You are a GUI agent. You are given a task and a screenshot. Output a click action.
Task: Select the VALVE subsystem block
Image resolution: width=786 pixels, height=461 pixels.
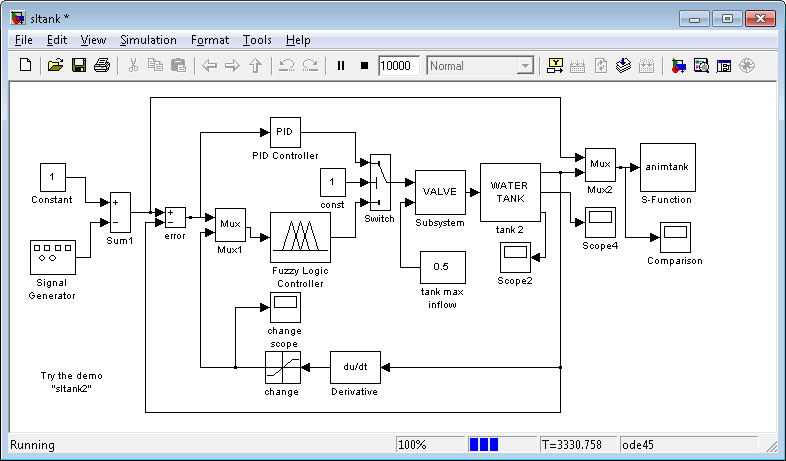coord(440,192)
